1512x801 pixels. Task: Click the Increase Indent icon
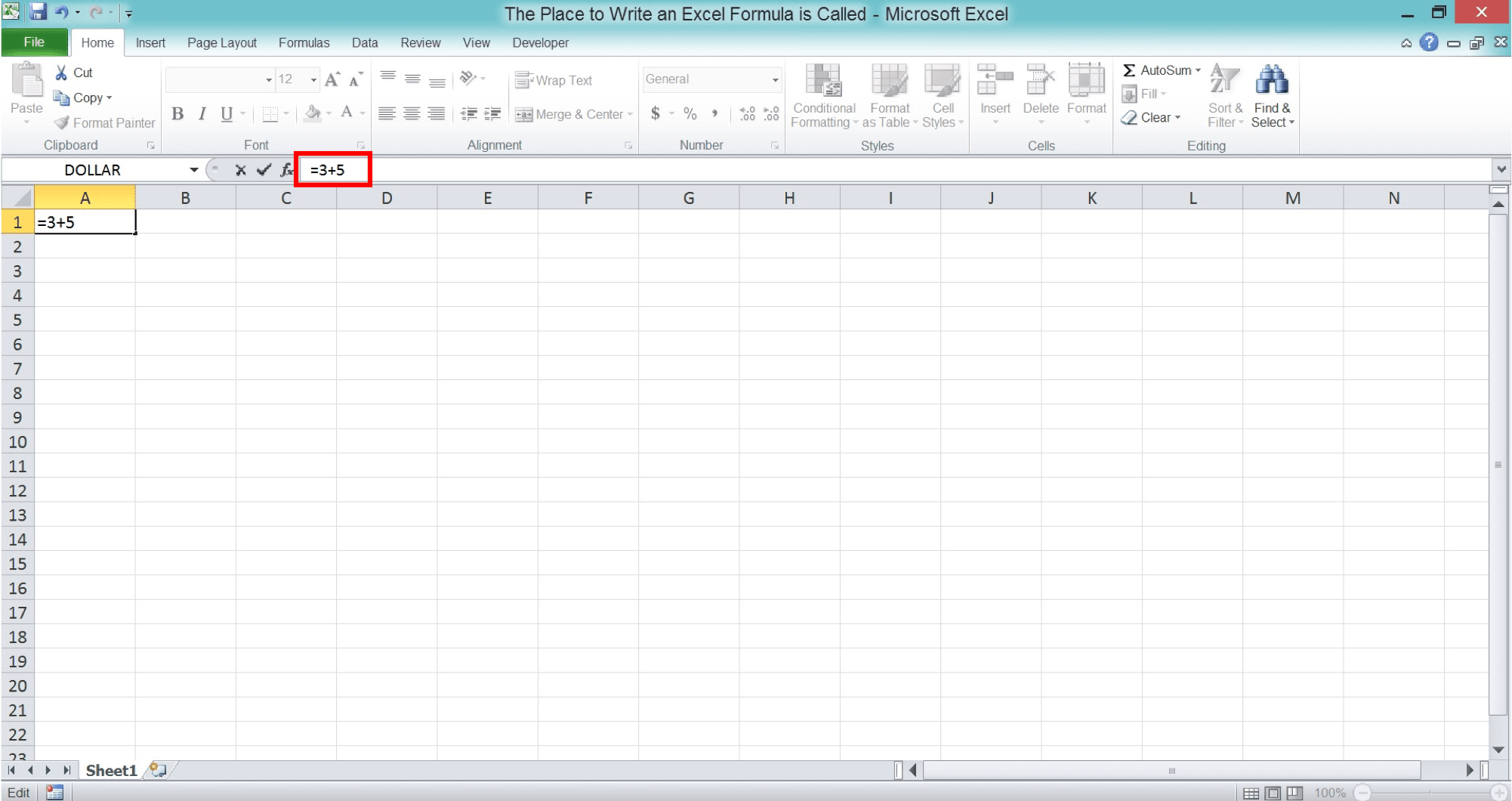(492, 114)
